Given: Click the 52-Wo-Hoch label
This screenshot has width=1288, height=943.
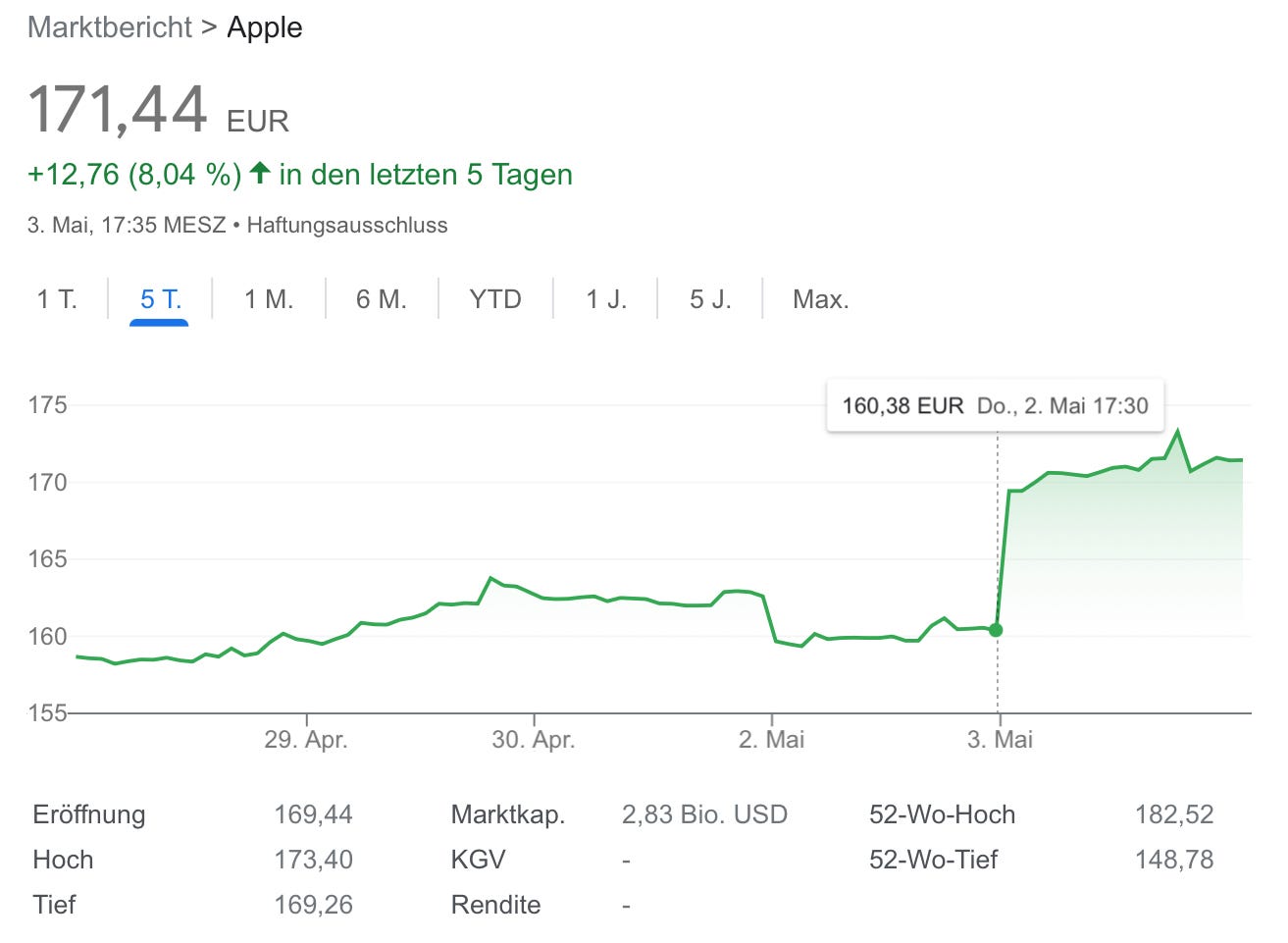Looking at the screenshot, I should tap(942, 814).
